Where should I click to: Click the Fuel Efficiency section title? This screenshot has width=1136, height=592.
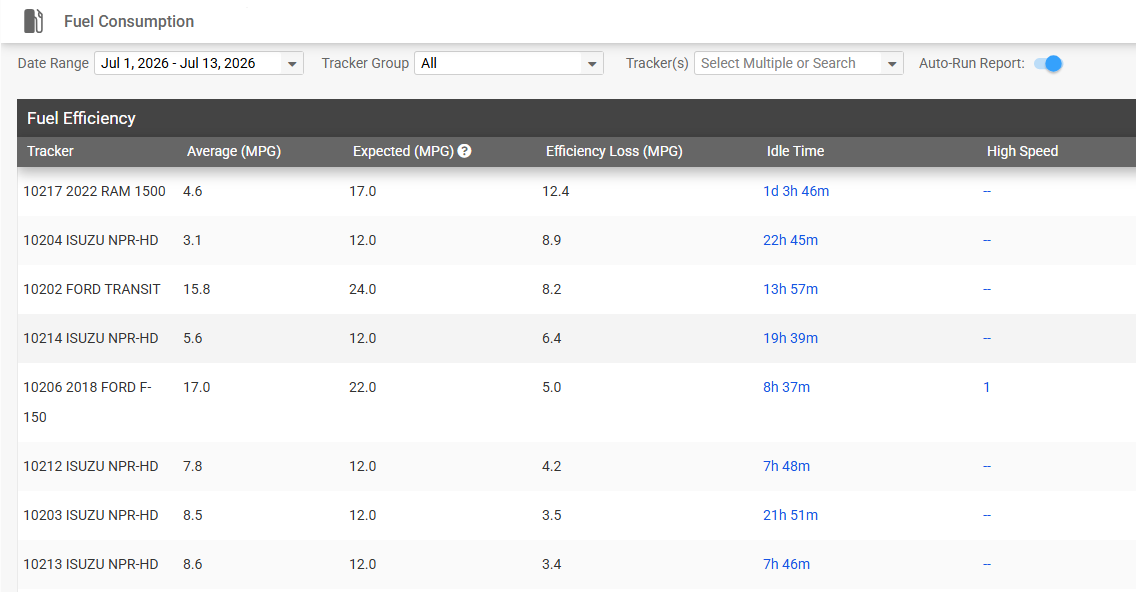[81, 118]
